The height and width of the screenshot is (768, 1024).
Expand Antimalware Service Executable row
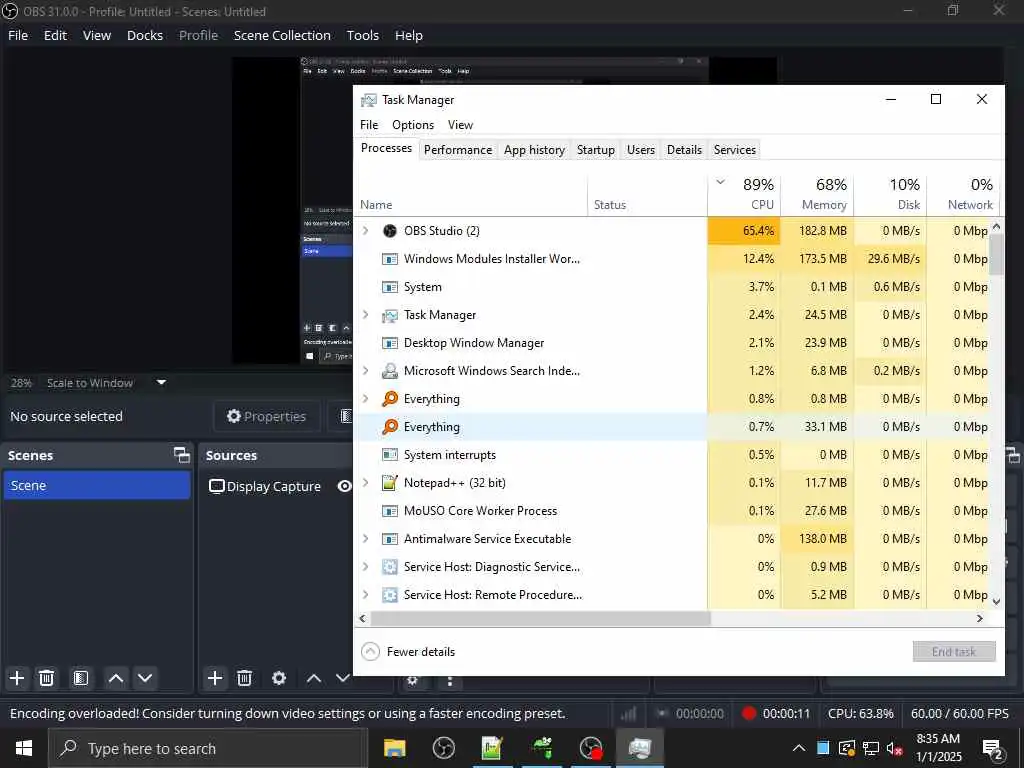366,539
